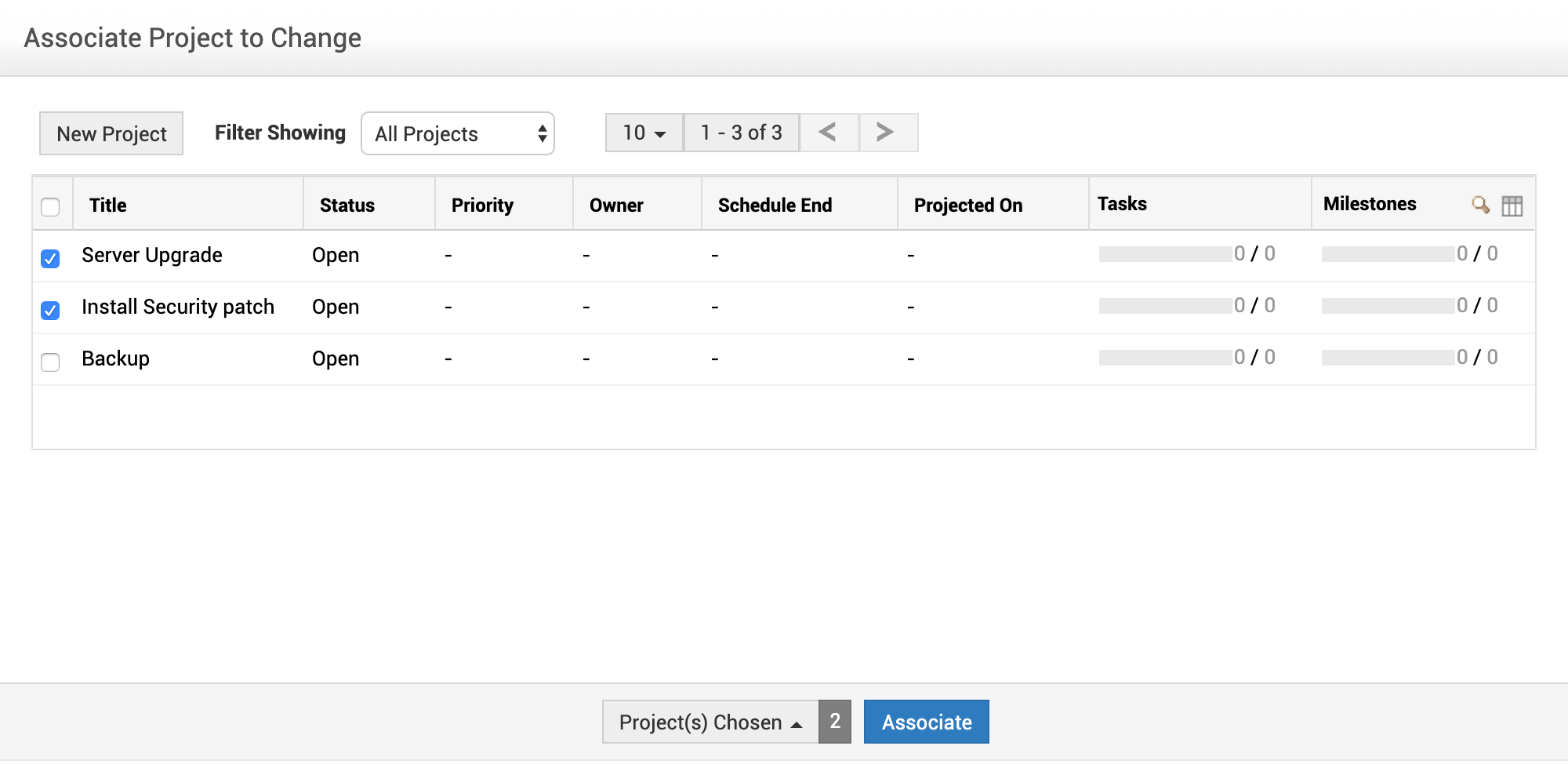Check the Backup project checkbox
1568x764 pixels.
click(x=50, y=362)
